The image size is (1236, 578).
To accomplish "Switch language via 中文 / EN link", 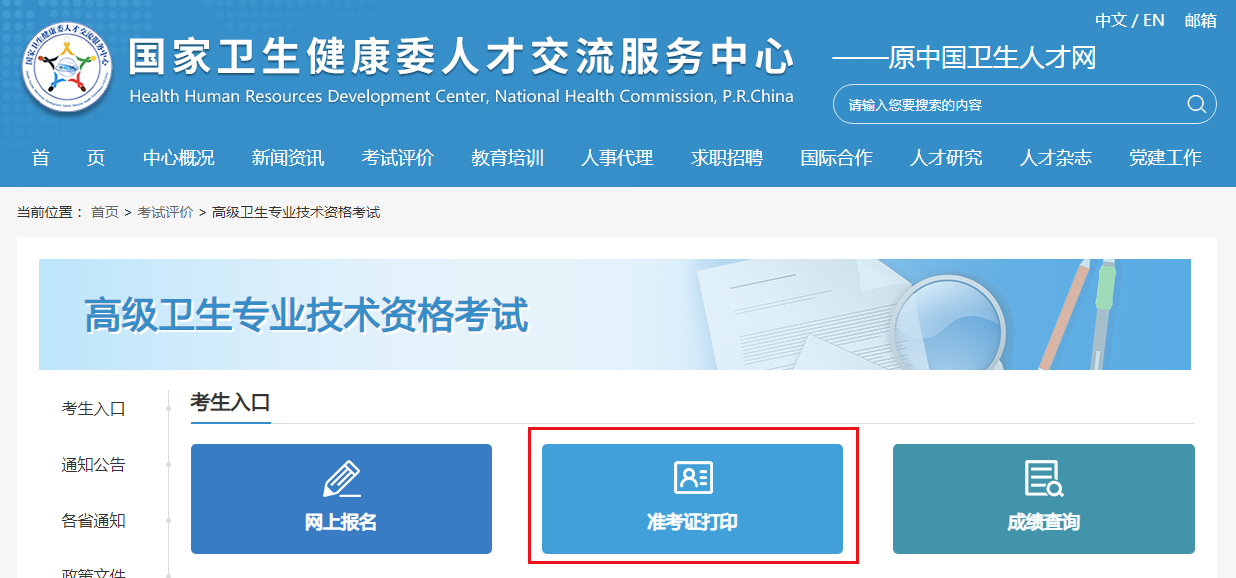I will click(x=1130, y=20).
